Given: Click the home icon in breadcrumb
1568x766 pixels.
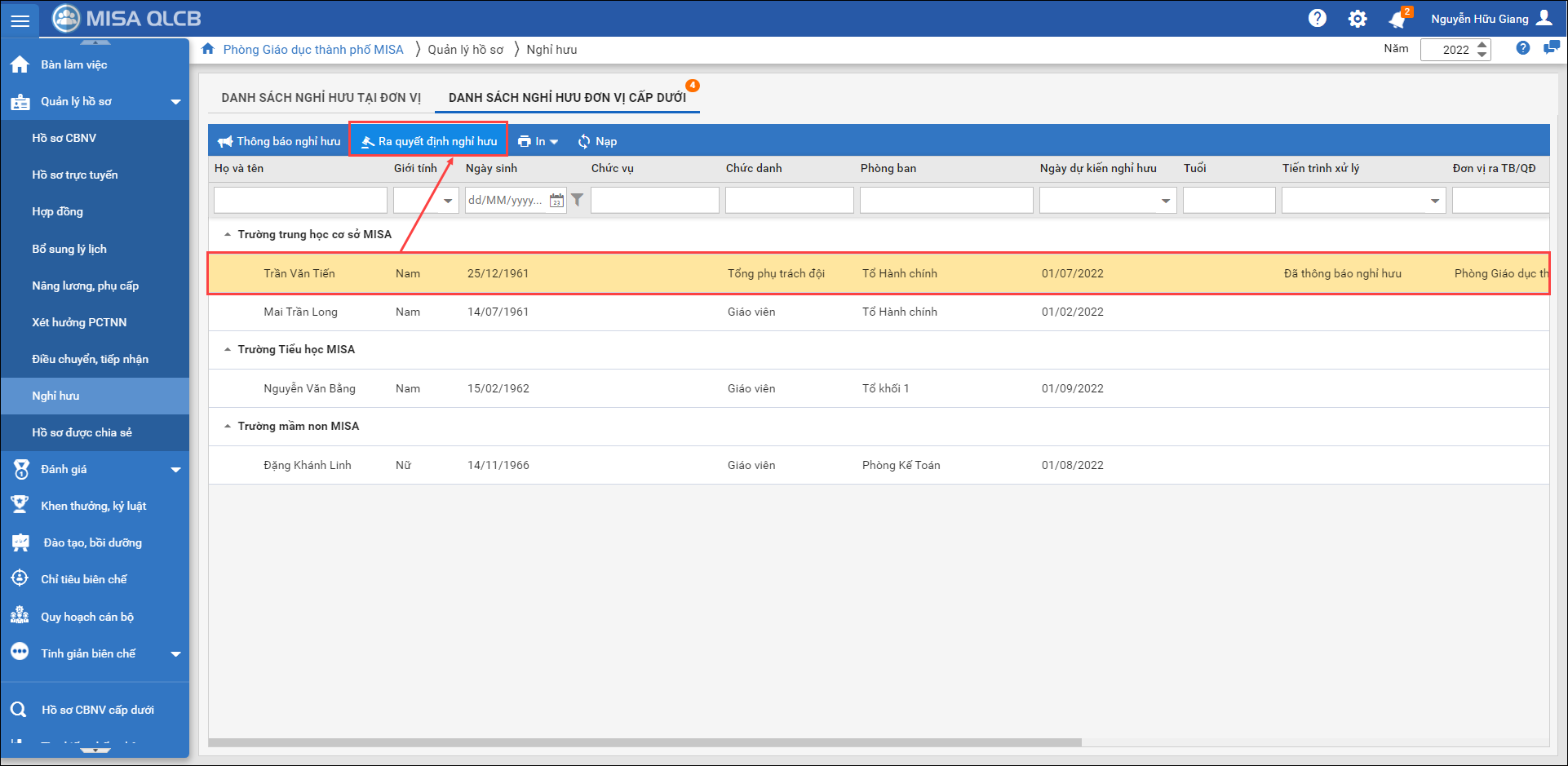Looking at the screenshot, I should pos(208,49).
